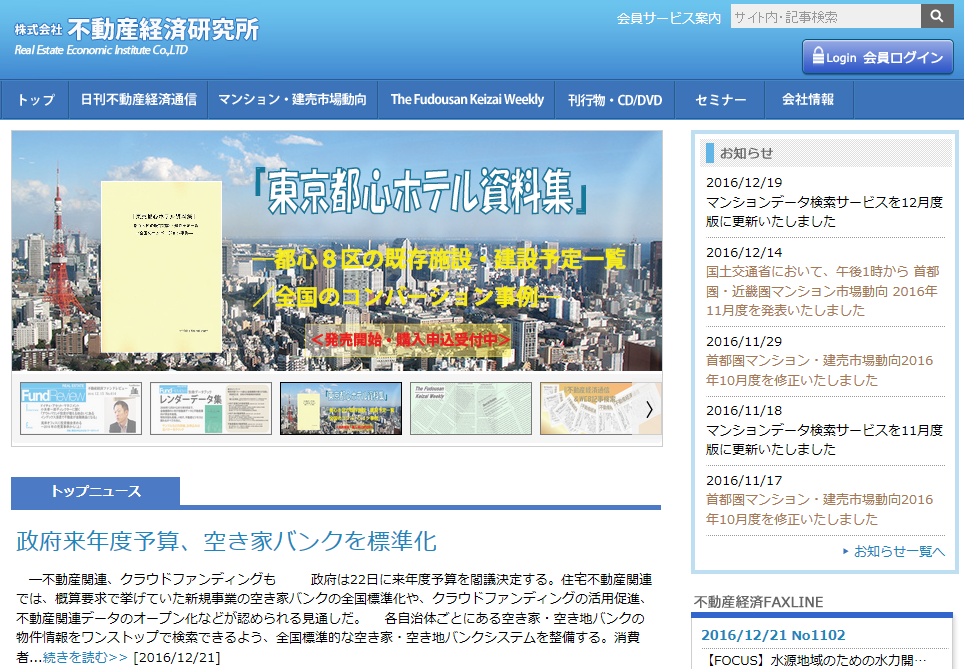Click the Login 会員ログイン button
The image size is (964, 669).
(x=877, y=57)
